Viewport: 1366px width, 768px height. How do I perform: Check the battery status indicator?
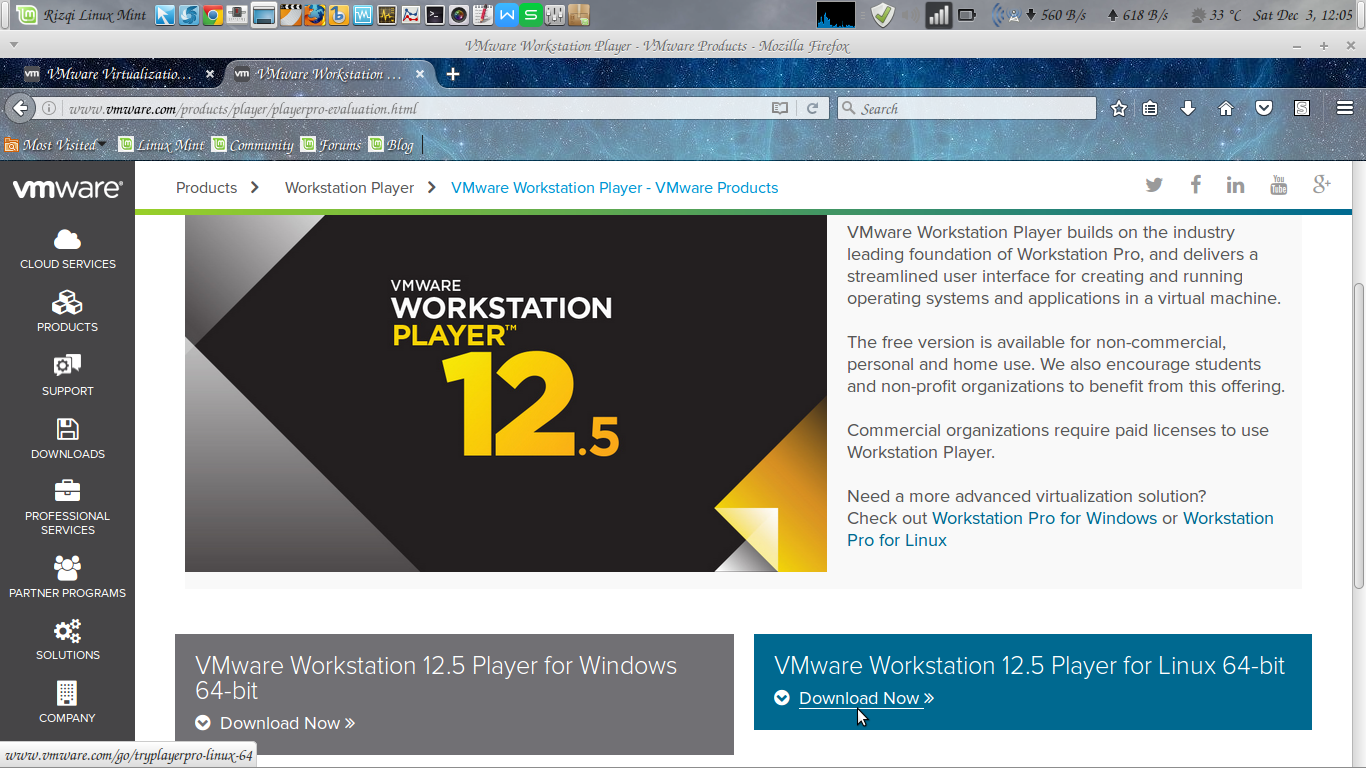click(x=967, y=15)
